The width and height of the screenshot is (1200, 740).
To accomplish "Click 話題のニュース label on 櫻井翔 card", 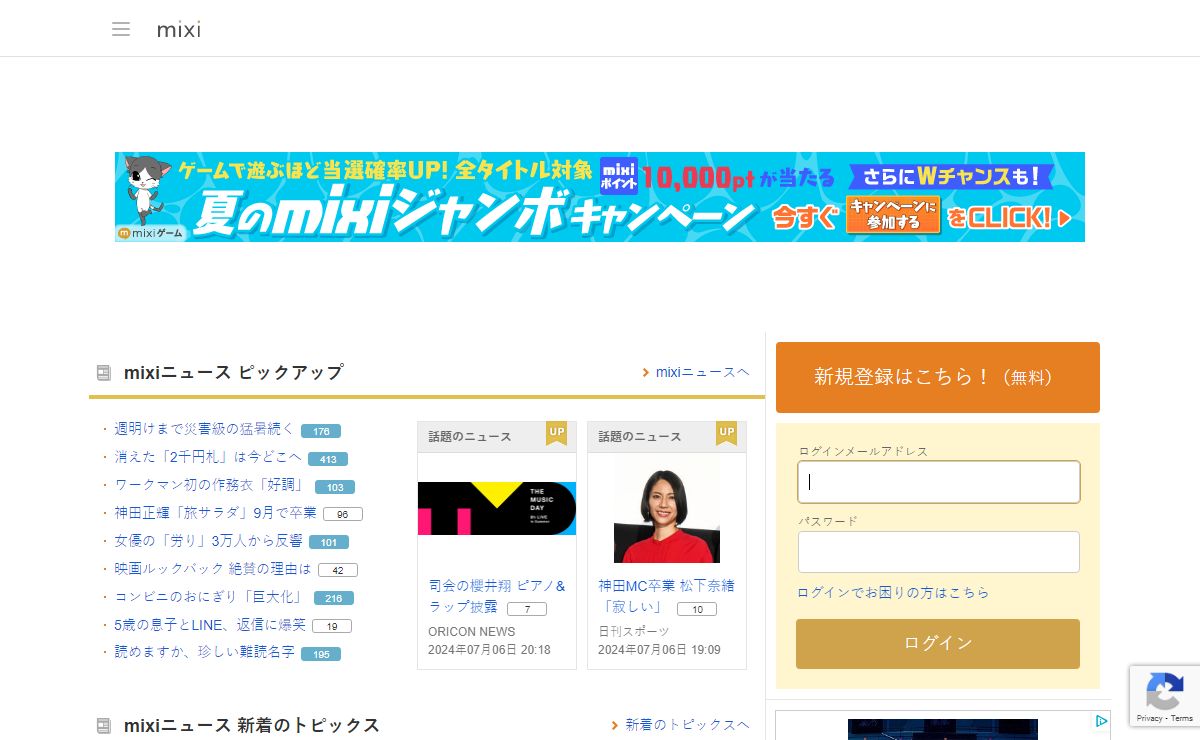I will point(470,437).
